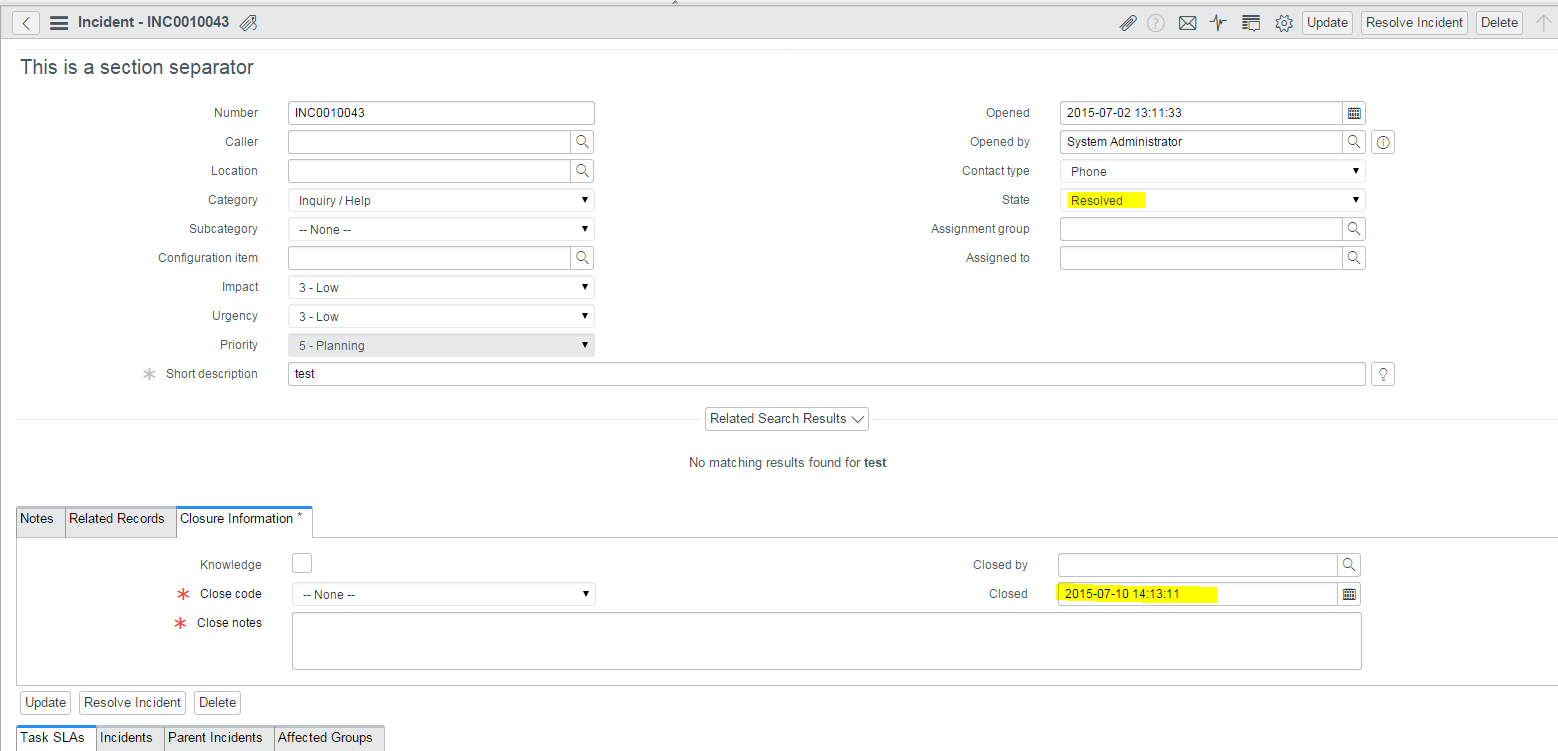Open the personalize form gear icon

(x=1284, y=22)
